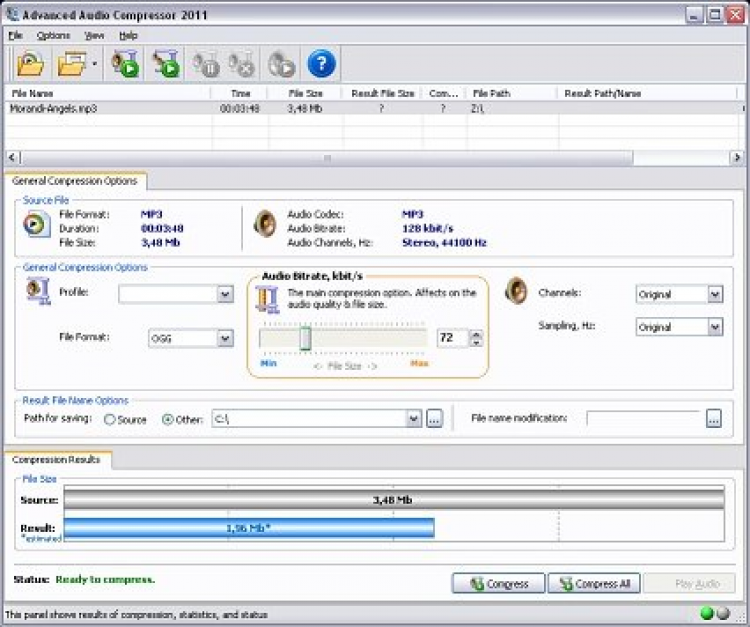Image resolution: width=750 pixels, height=627 pixels.
Task: Click the grayed-out play audio toolbar icon
Action: [x=281, y=65]
